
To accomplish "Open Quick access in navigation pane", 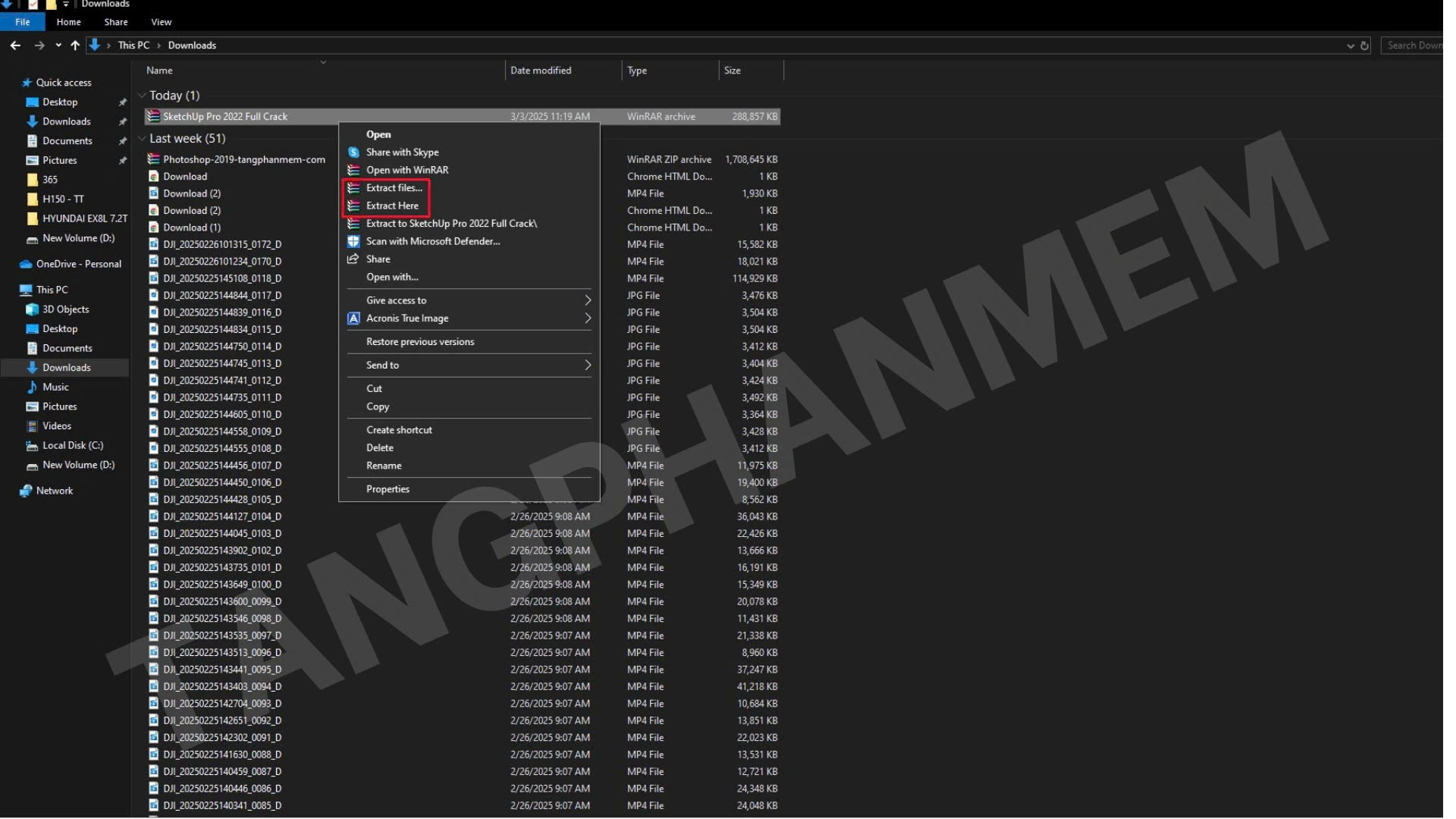I will (x=64, y=83).
